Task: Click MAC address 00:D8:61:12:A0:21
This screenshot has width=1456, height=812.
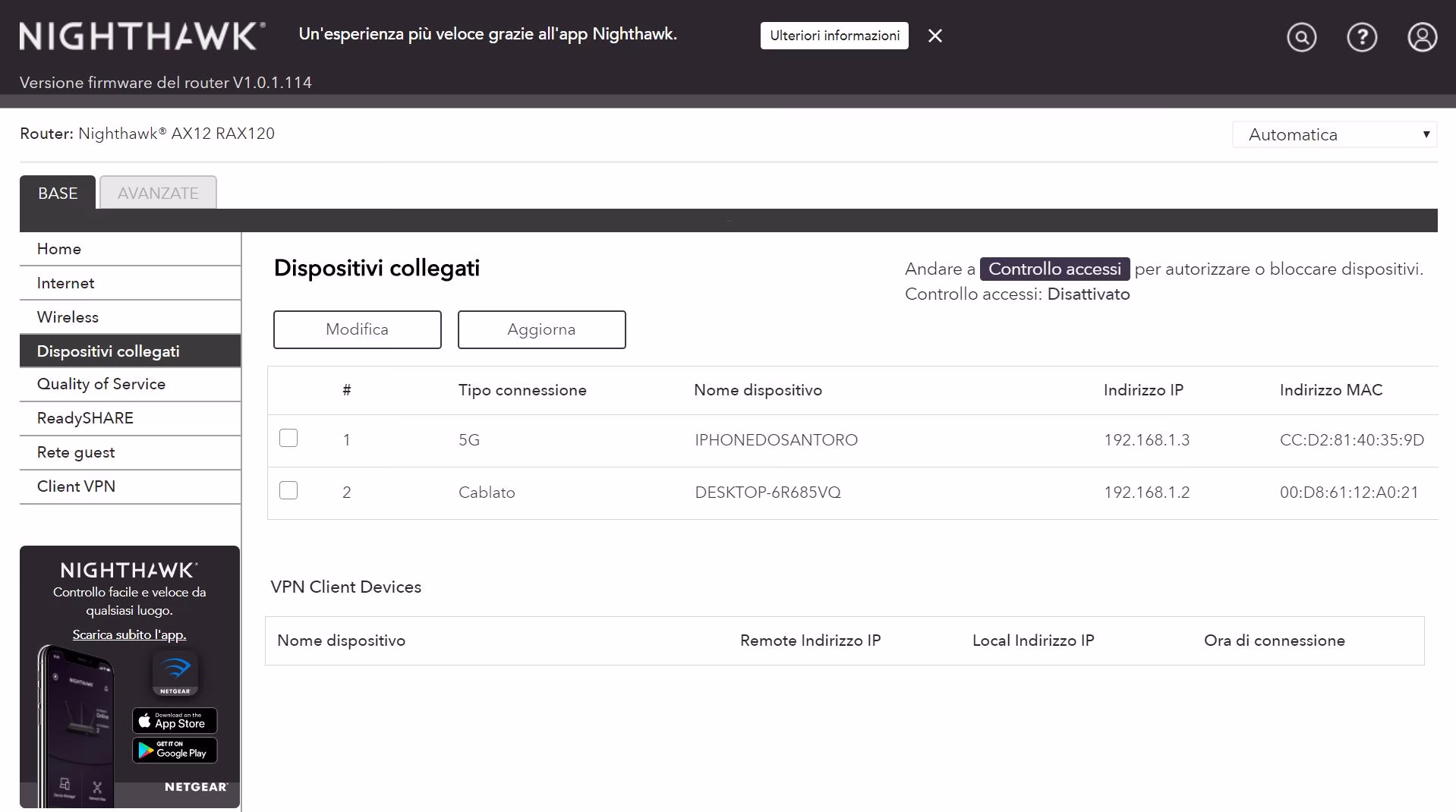Action: click(1349, 493)
